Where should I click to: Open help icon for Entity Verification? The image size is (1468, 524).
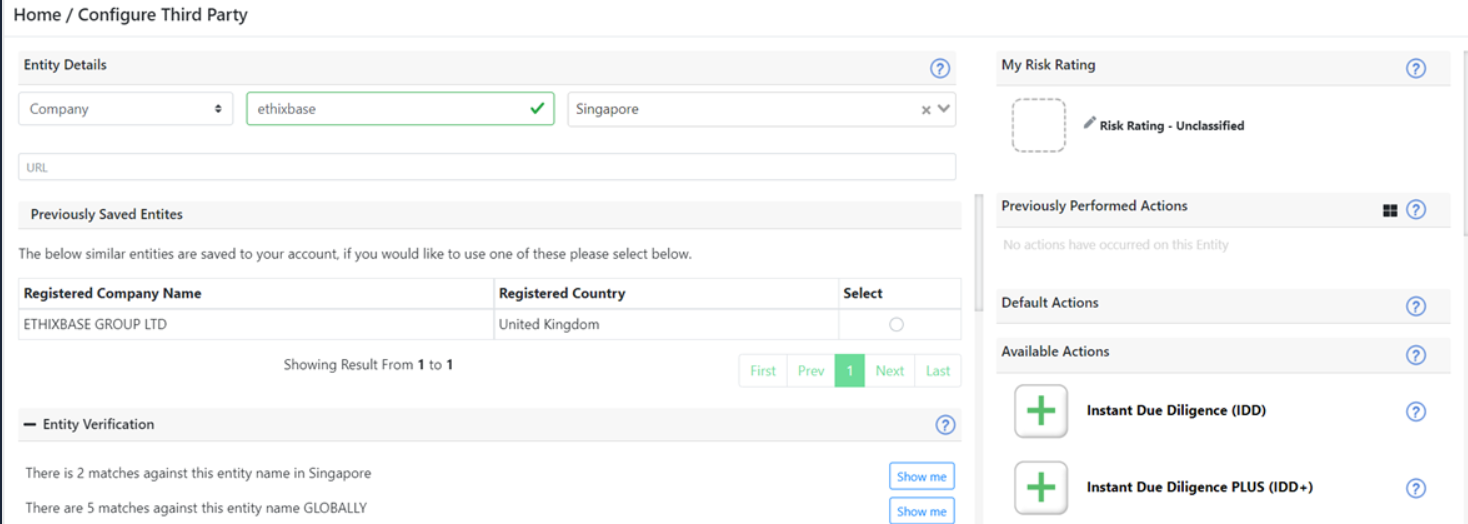[945, 425]
